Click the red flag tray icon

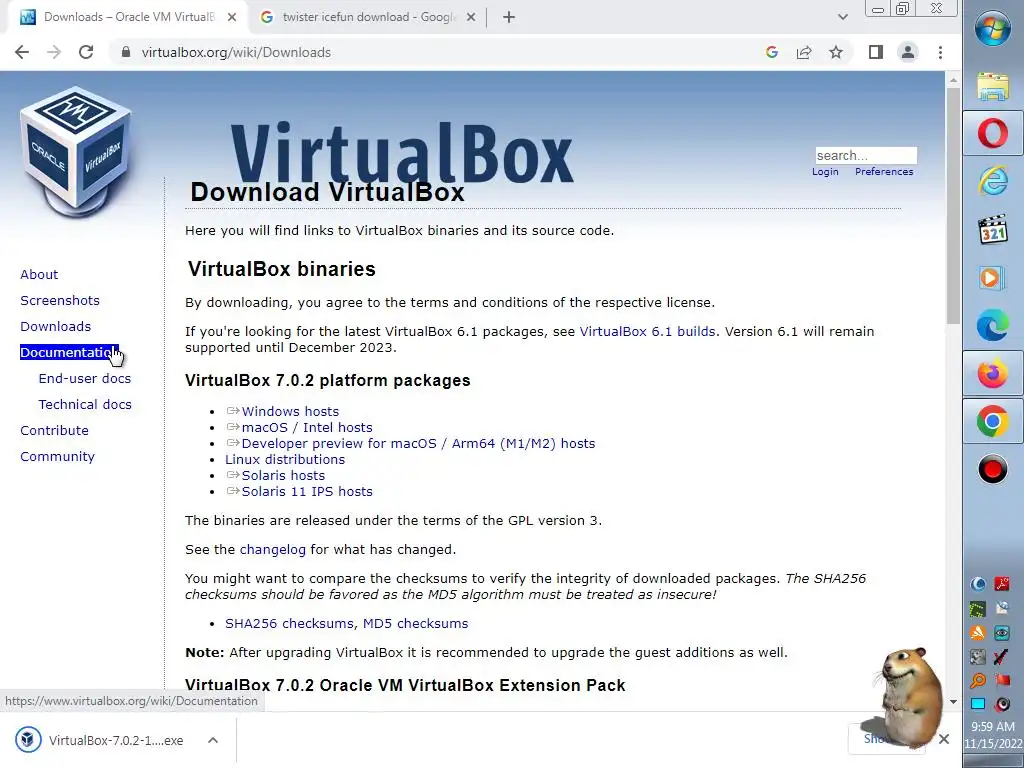coord(1002,680)
